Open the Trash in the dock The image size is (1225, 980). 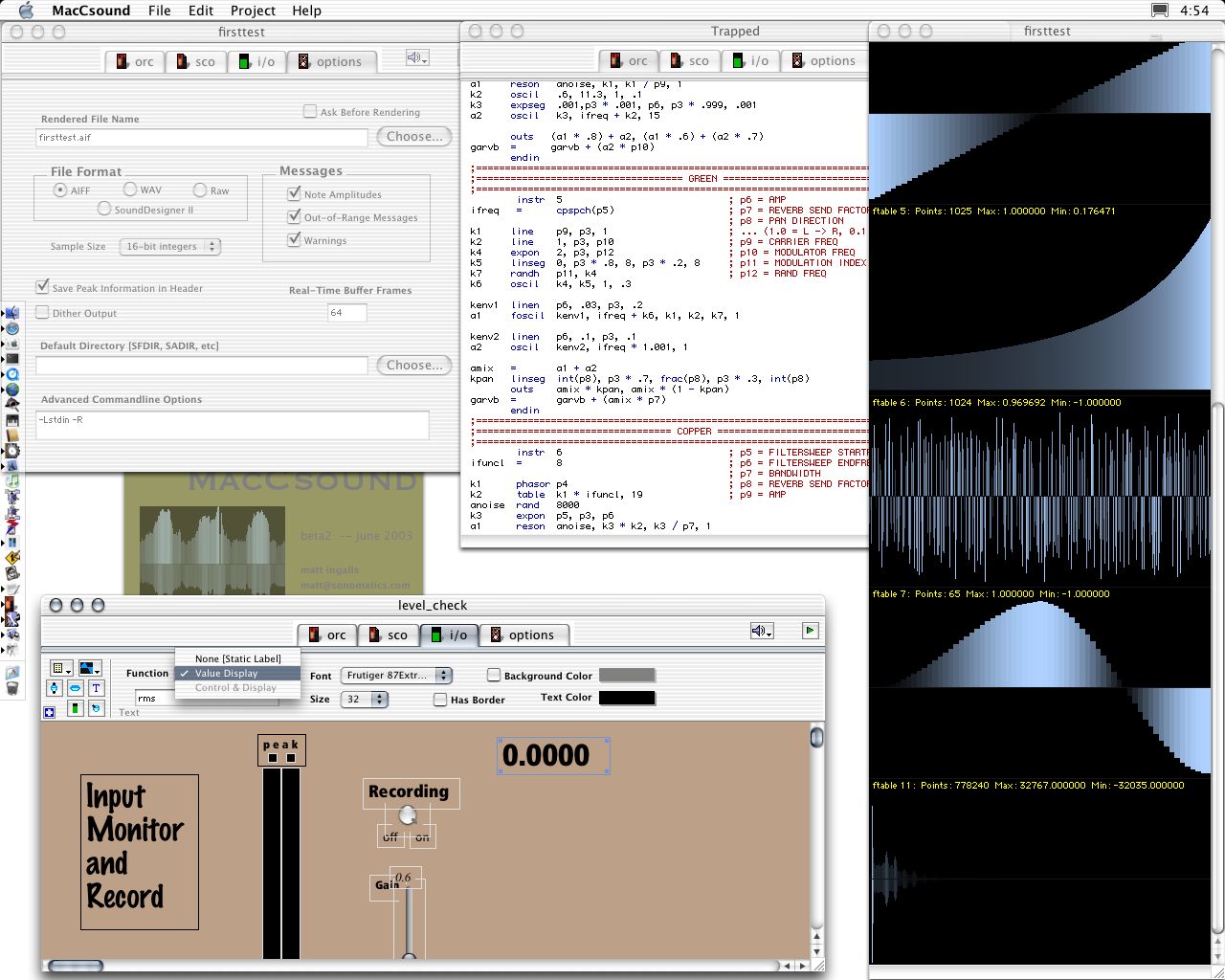(11, 687)
